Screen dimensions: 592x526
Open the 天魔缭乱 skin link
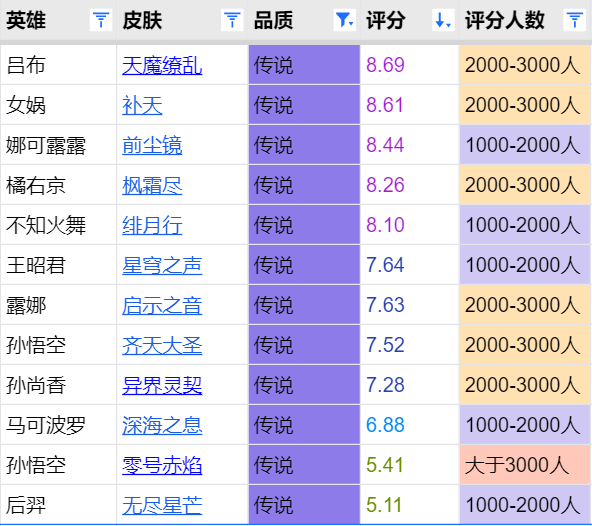[x=162, y=65]
